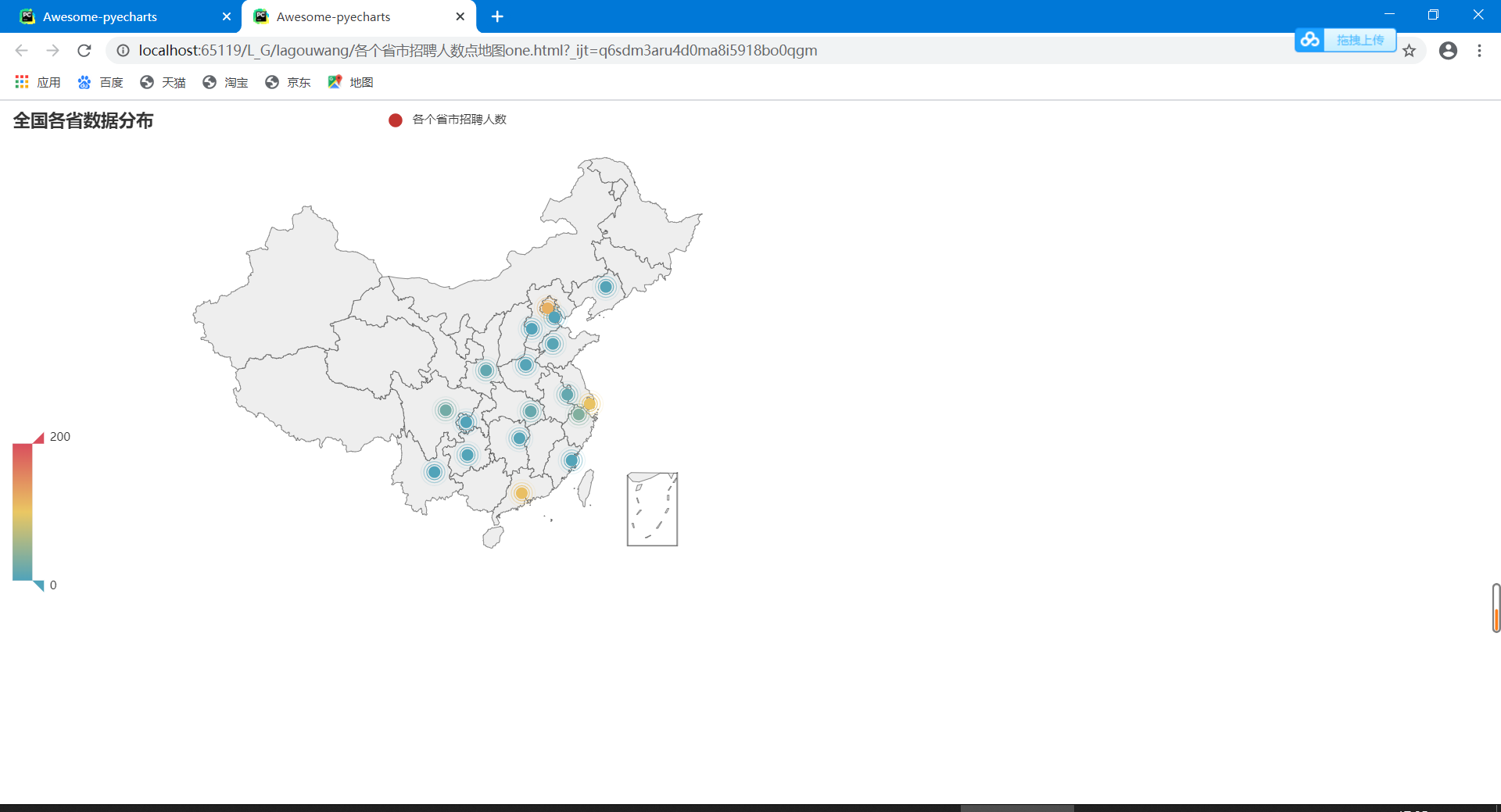Open the 应用 apps shortcut

point(38,82)
